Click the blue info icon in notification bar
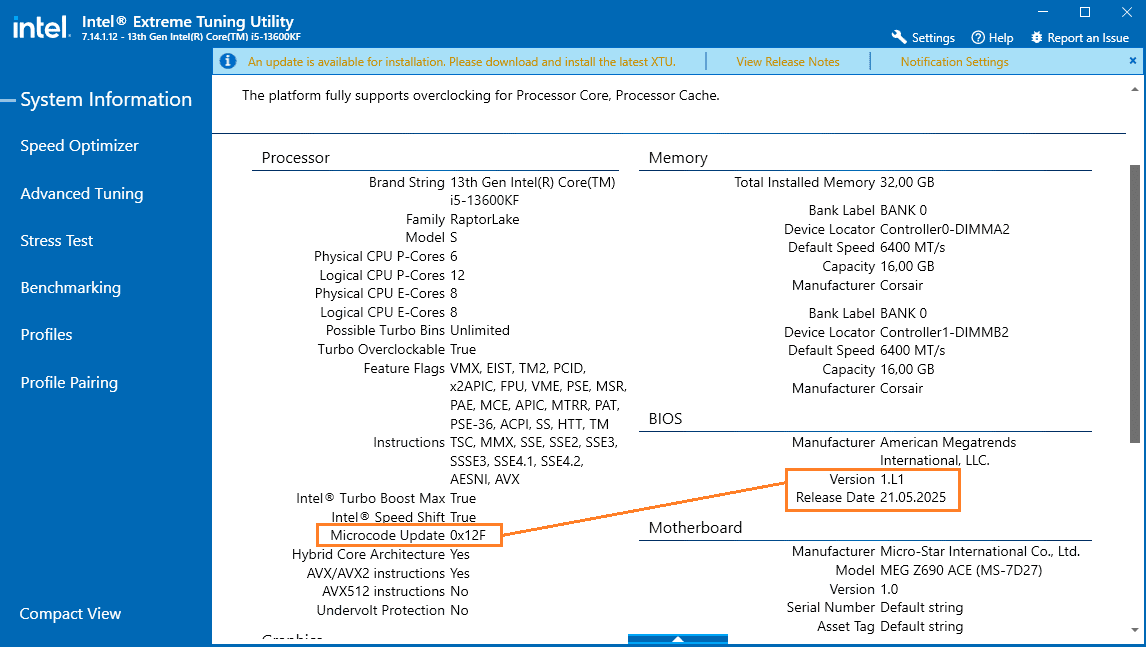The width and height of the screenshot is (1146, 647). pyautogui.click(x=228, y=61)
